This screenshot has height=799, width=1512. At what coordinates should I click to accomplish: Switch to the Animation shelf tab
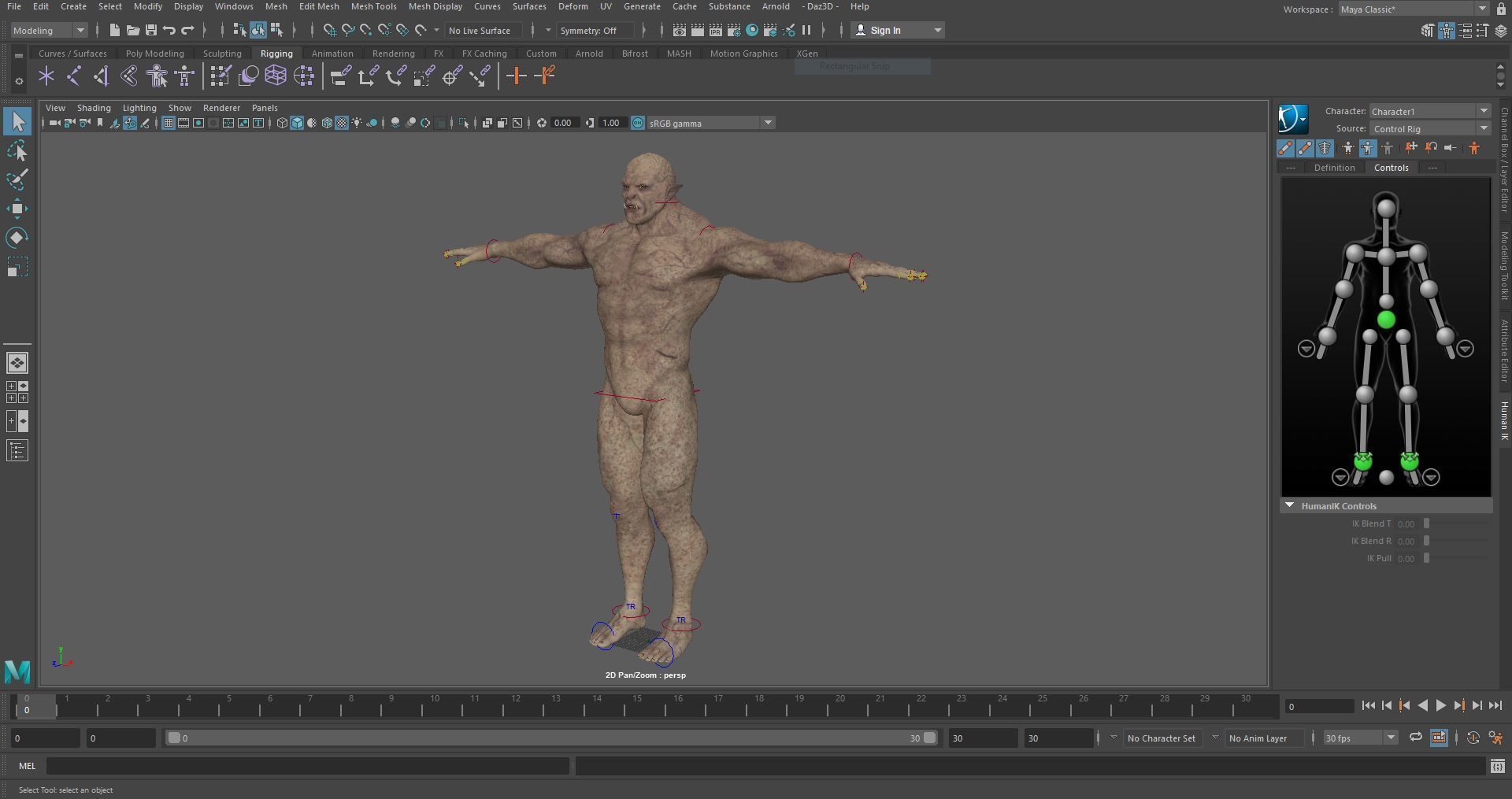[x=332, y=54]
